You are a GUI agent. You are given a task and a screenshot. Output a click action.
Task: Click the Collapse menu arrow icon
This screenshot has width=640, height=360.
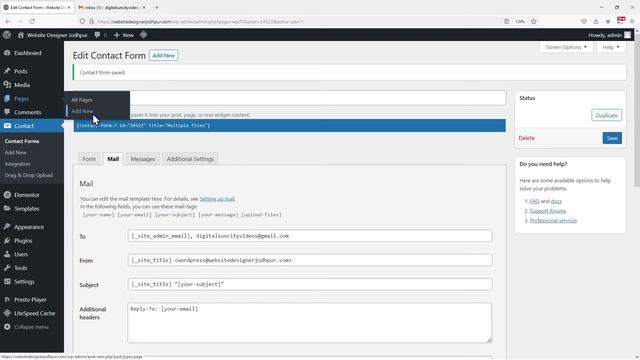(7, 327)
